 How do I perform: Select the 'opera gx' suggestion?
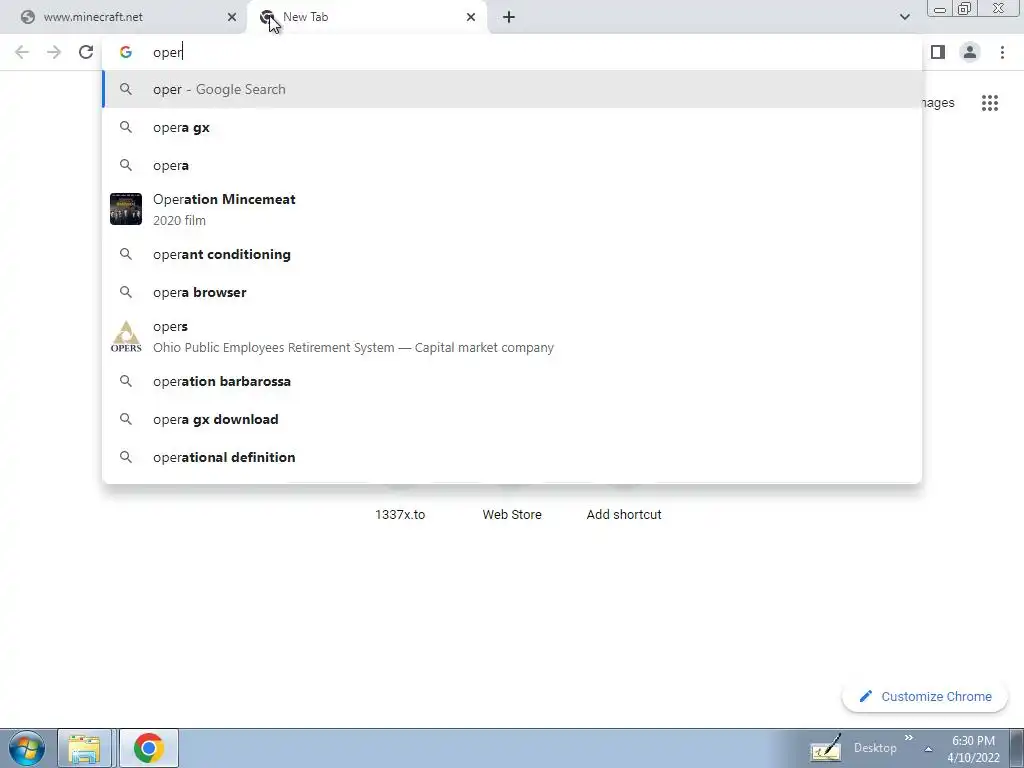tap(512, 127)
